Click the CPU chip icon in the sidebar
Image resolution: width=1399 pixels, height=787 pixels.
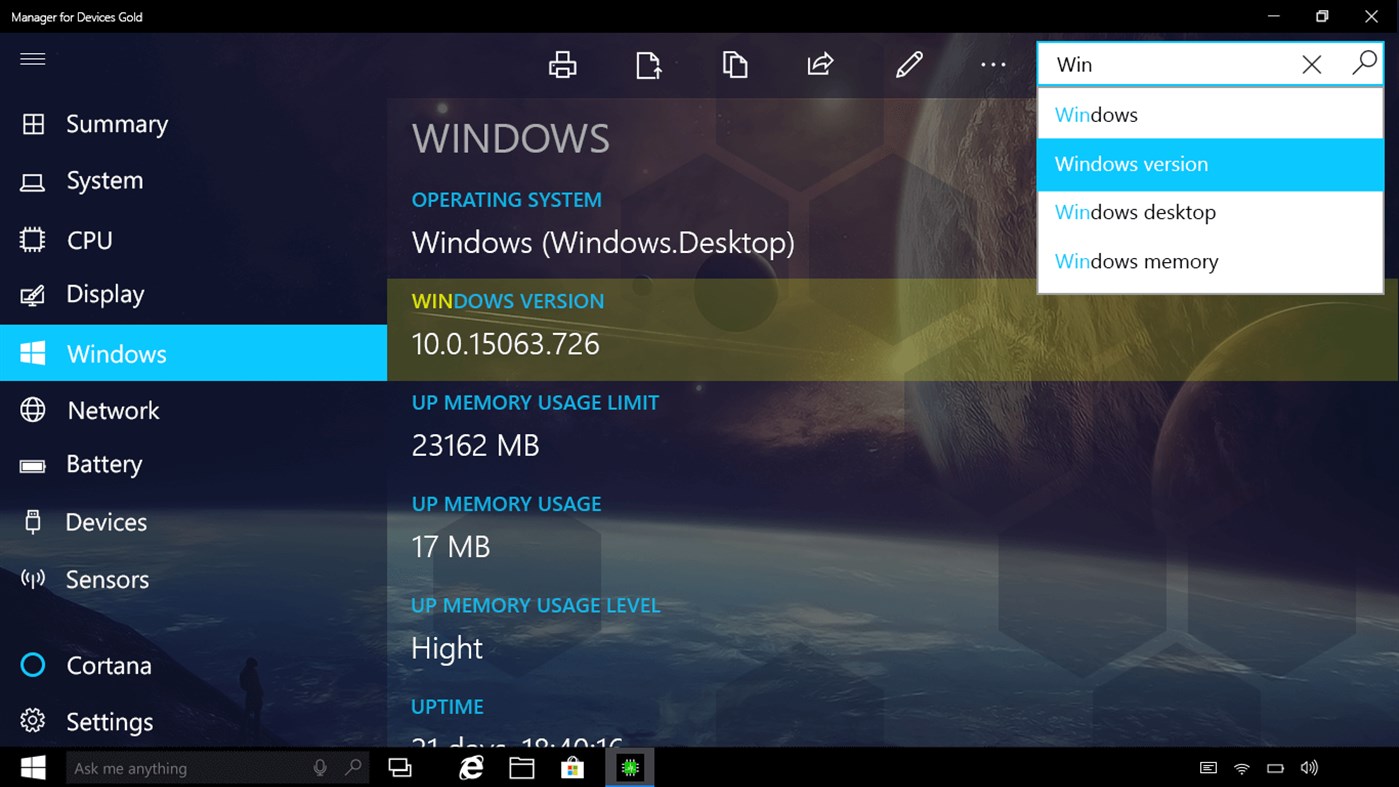coord(34,239)
